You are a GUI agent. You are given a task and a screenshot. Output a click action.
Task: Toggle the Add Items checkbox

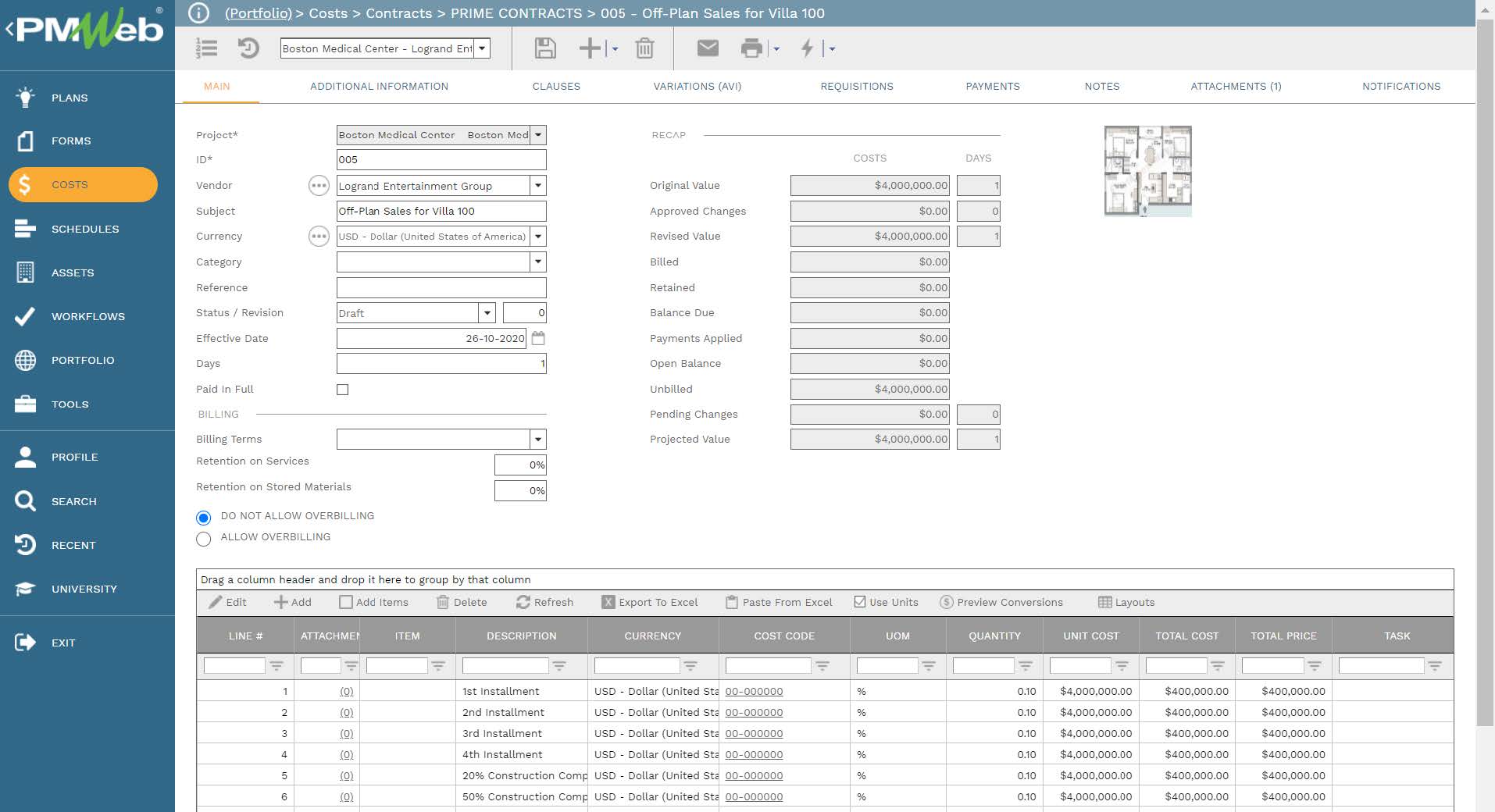(x=346, y=602)
